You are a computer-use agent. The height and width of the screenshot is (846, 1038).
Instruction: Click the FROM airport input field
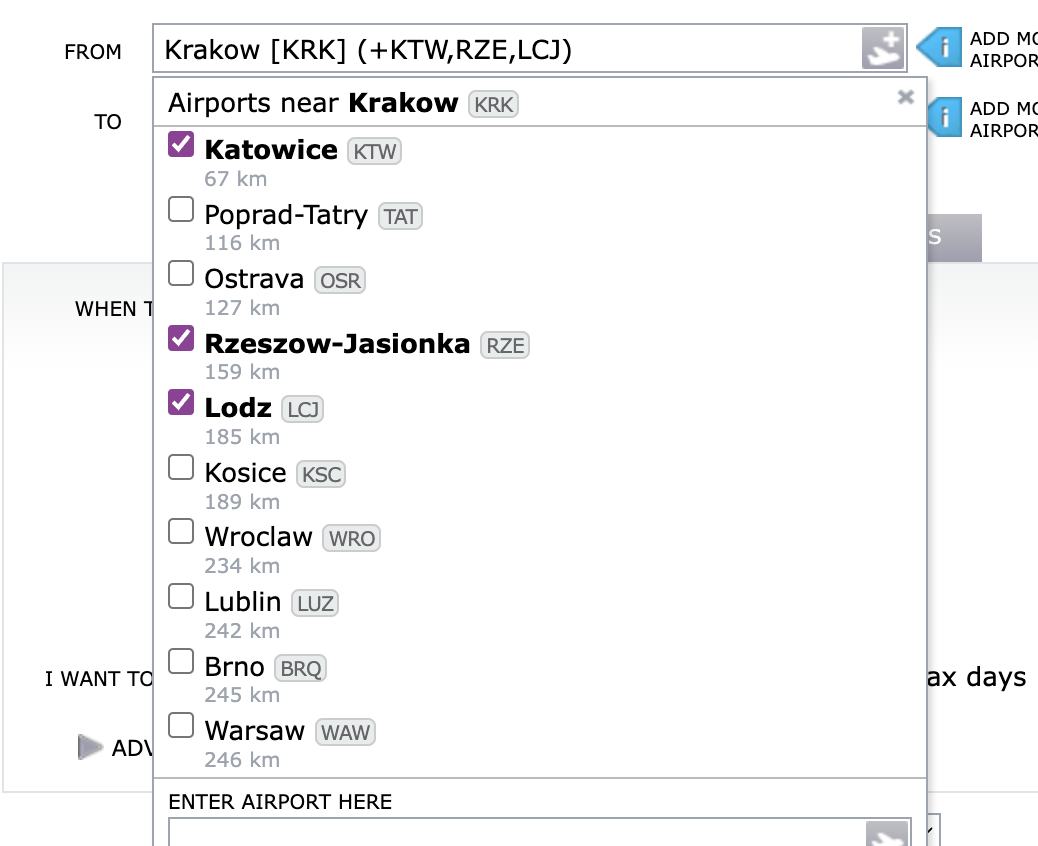(x=500, y=49)
